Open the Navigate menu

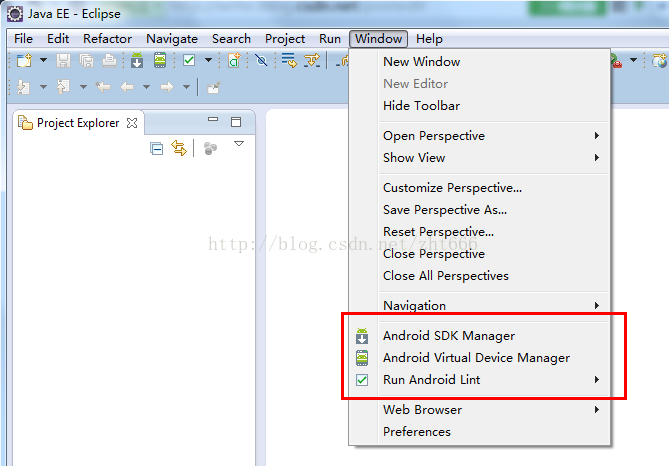[x=172, y=39]
